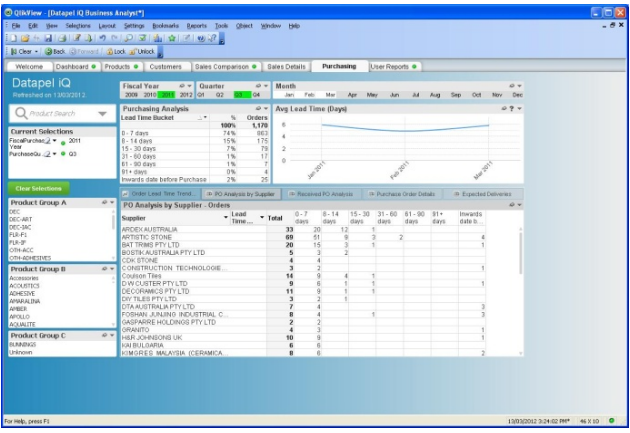Viewport: 630px width, 433px height.
Task: Click the eraser icon on Fiscal Year caption
Action: pos(182,86)
